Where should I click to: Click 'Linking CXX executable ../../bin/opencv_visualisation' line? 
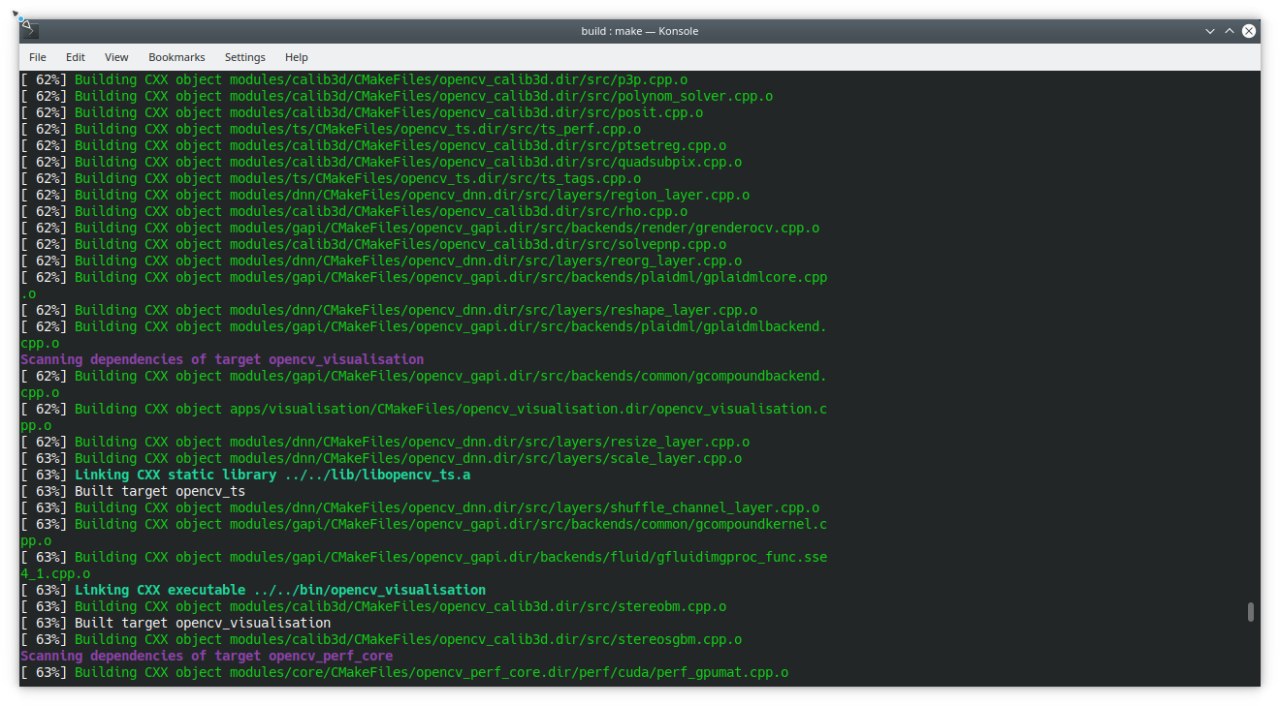click(x=253, y=590)
